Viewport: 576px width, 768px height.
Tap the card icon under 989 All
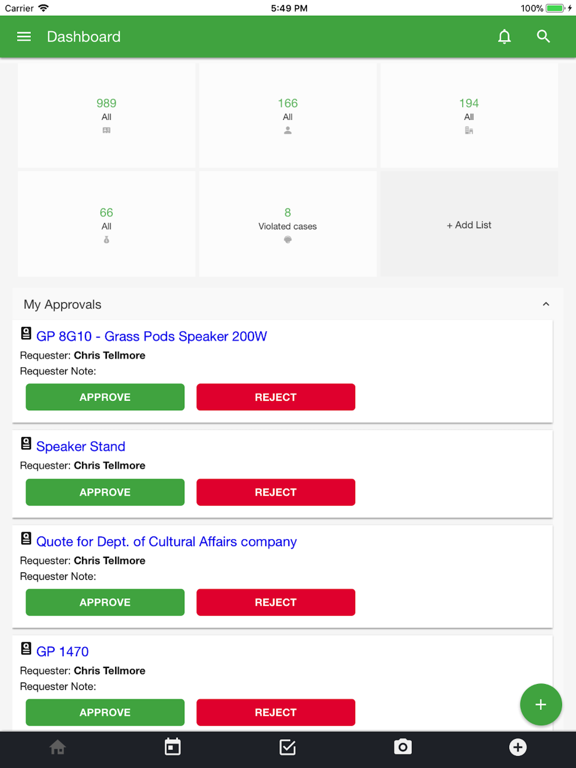pos(106,130)
